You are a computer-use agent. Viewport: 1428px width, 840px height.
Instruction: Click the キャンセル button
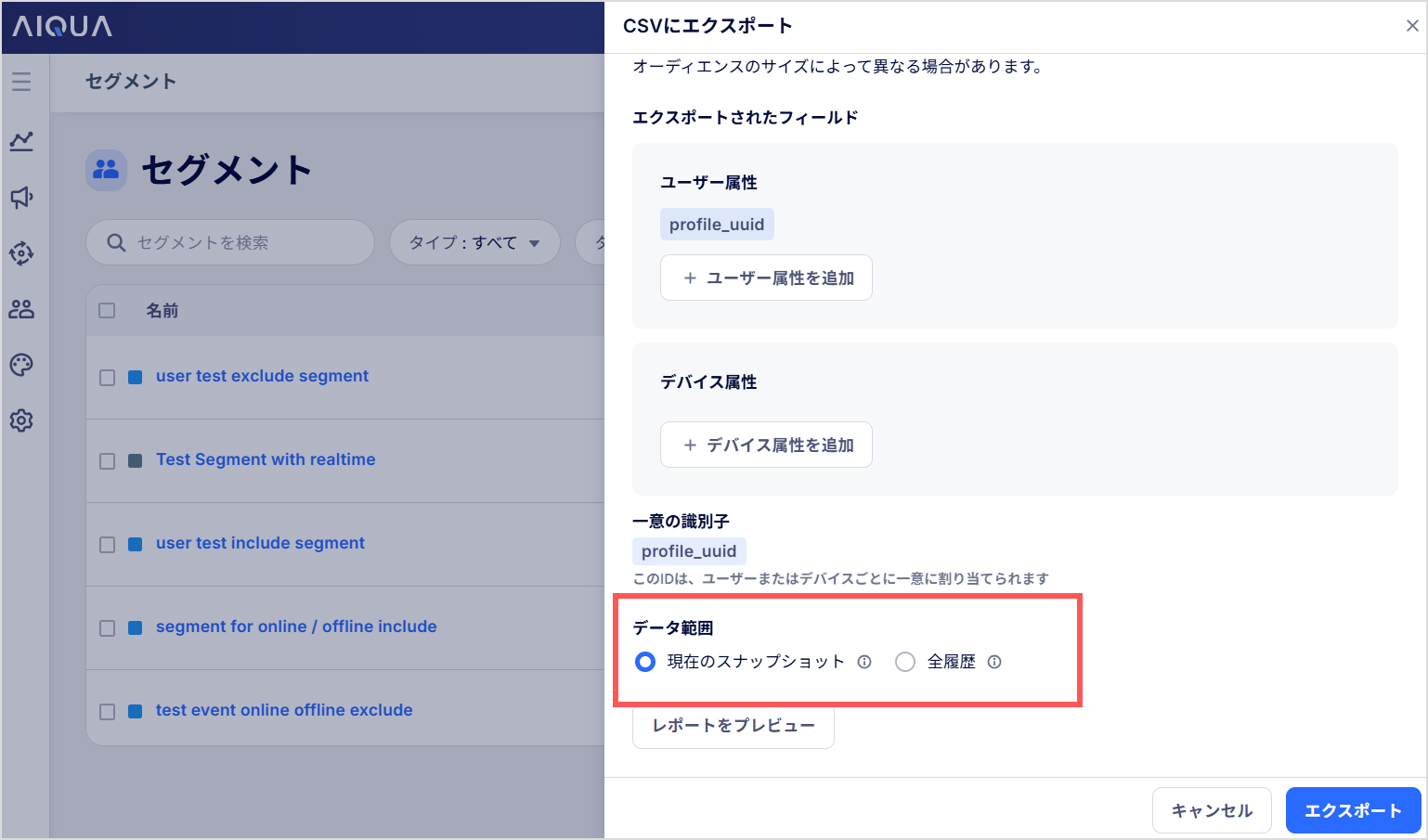pos(1212,810)
